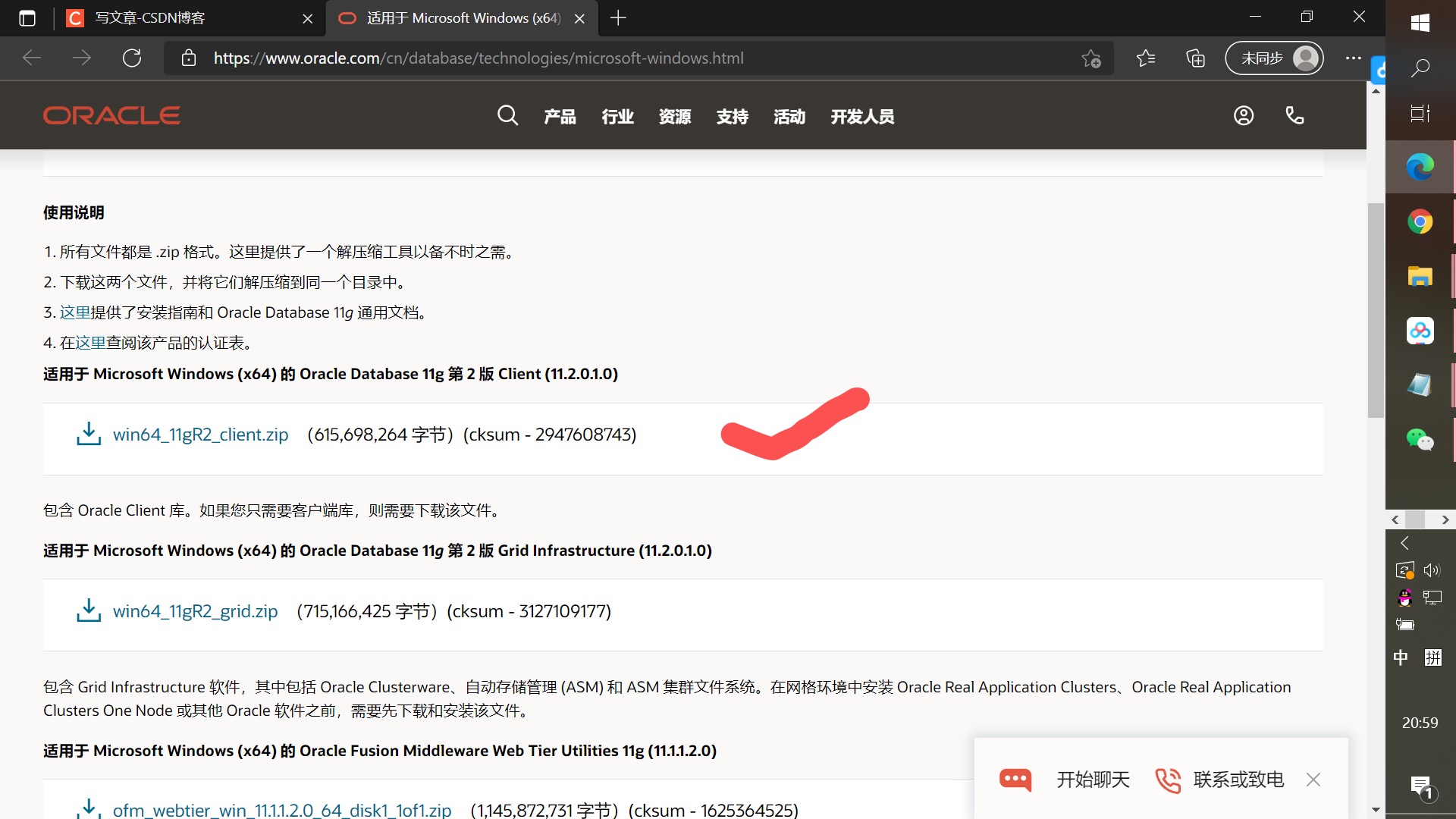1456x819 pixels.
Task: Toggle the 拼 pinyin input indicator
Action: (x=1433, y=657)
